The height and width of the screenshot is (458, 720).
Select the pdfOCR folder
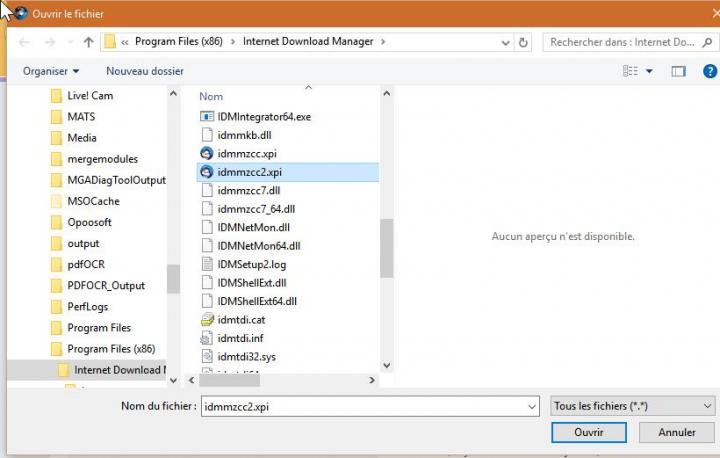78,265
